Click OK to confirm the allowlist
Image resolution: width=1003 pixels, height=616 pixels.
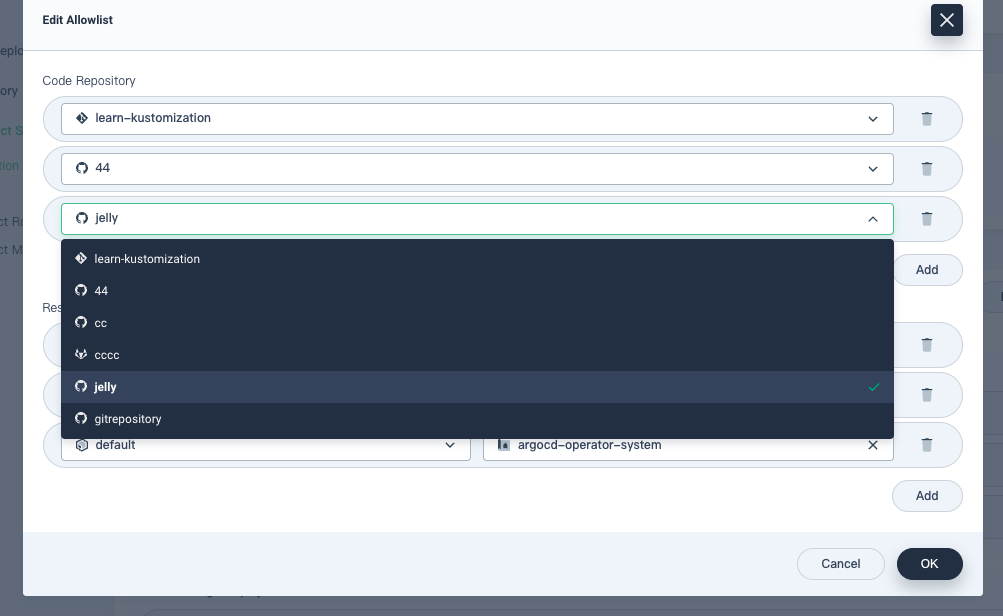pyautogui.click(x=929, y=563)
